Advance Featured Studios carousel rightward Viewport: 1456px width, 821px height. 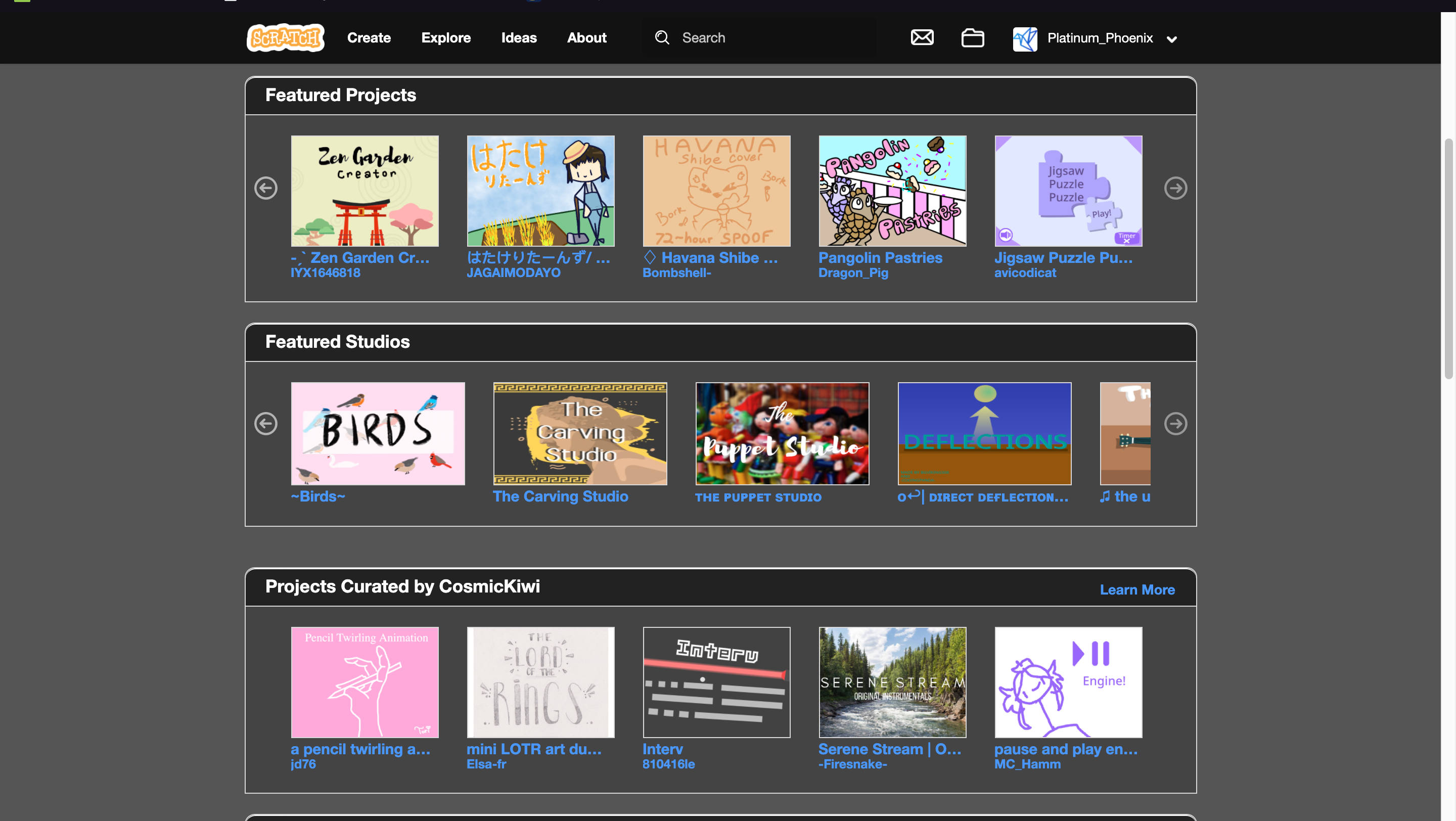[1176, 423]
